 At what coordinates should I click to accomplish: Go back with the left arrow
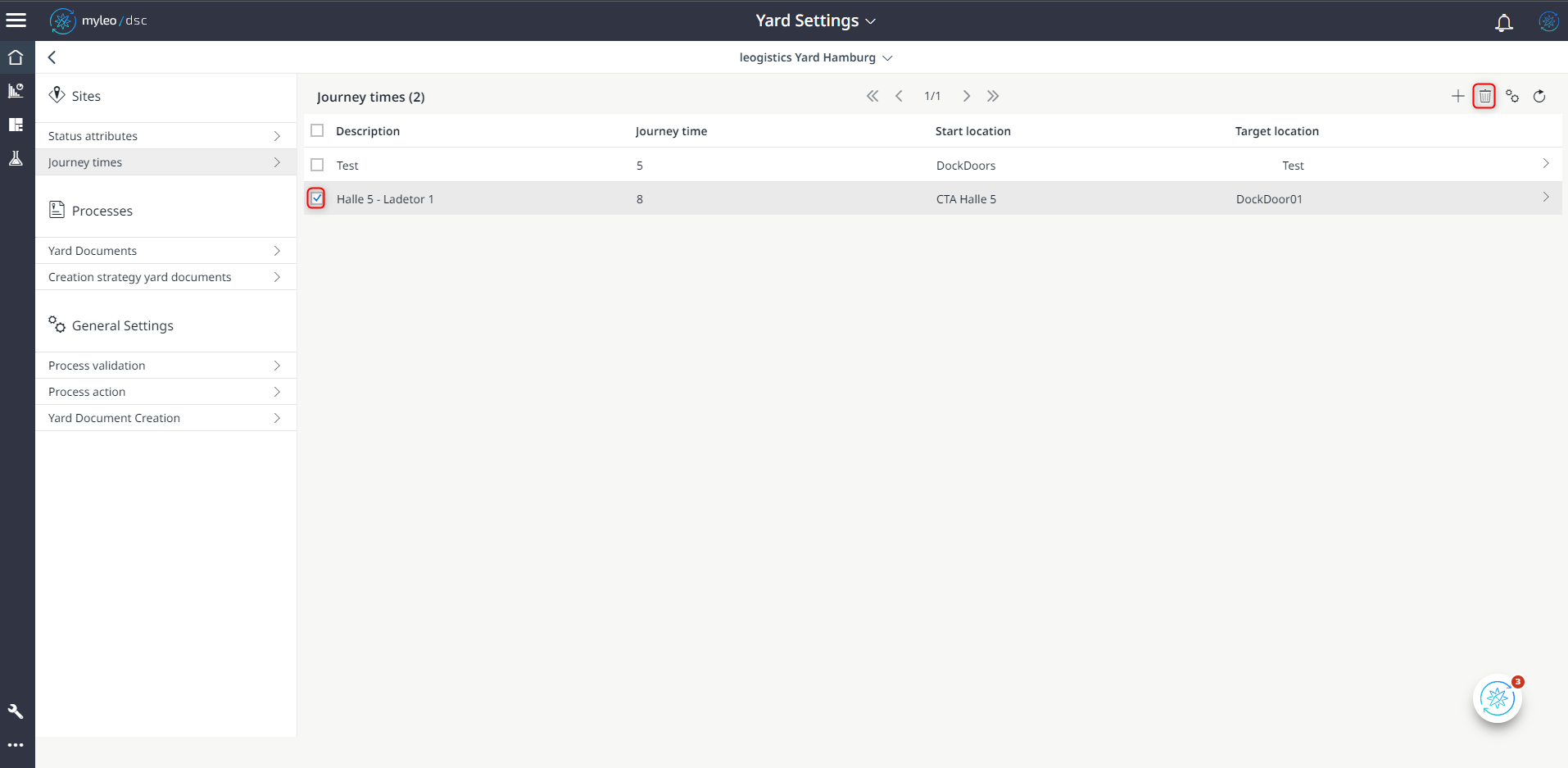click(52, 57)
